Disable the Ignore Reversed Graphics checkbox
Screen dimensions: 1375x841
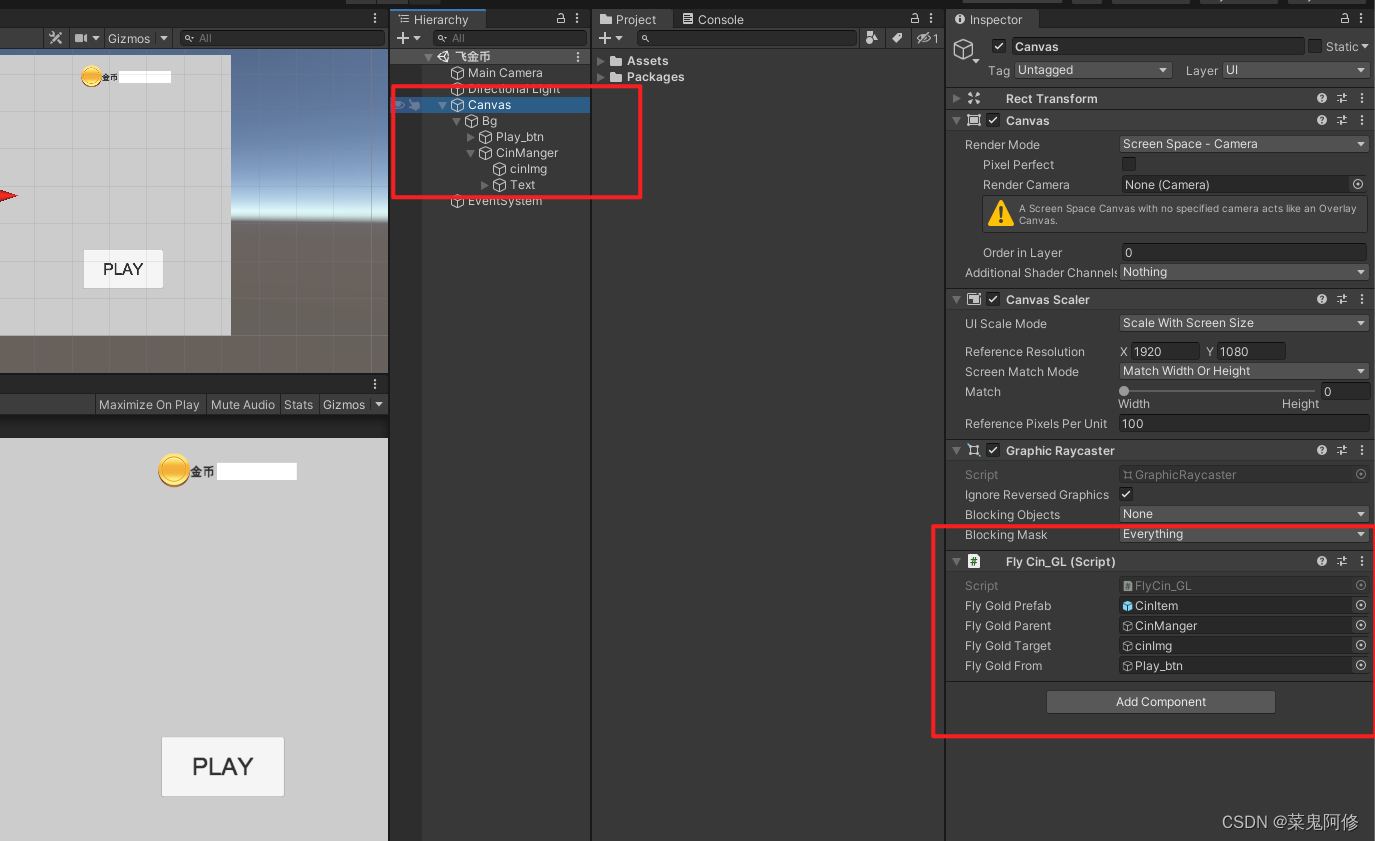coord(1125,494)
